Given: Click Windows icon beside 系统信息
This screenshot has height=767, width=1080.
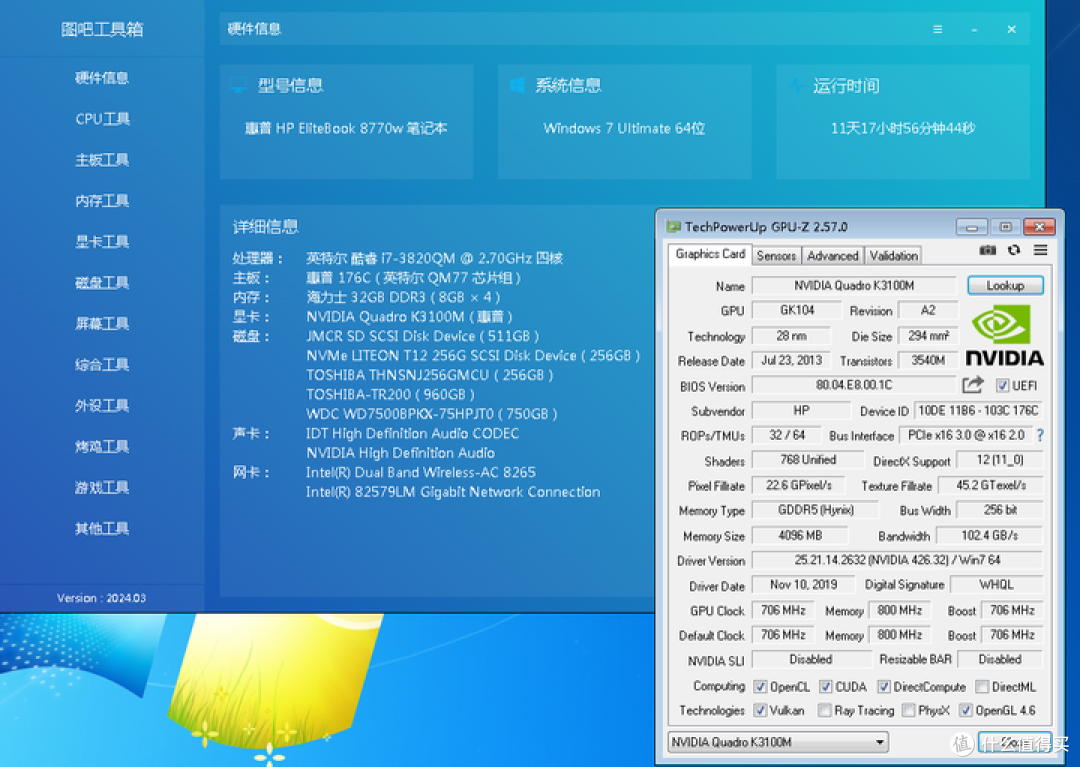Looking at the screenshot, I should pos(517,85).
